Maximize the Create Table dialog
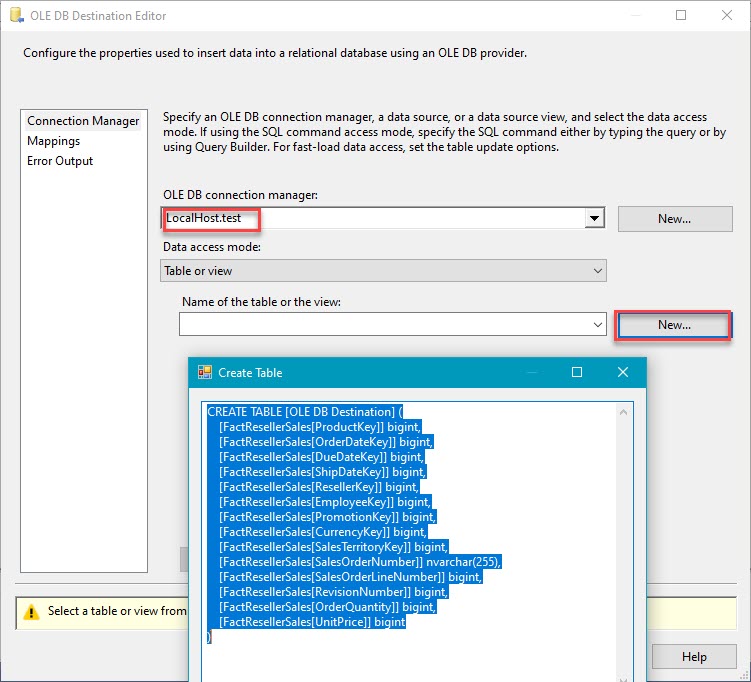The height and width of the screenshot is (682, 751). click(x=577, y=372)
